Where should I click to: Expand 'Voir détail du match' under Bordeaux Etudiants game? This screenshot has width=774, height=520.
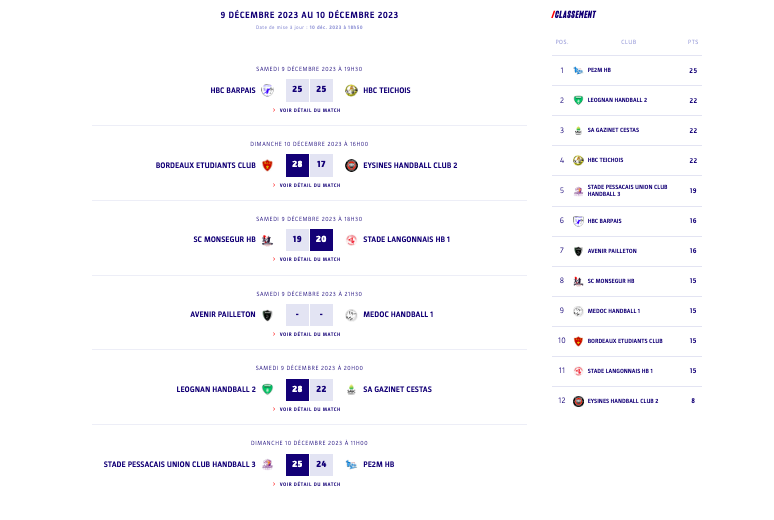pyautogui.click(x=309, y=185)
